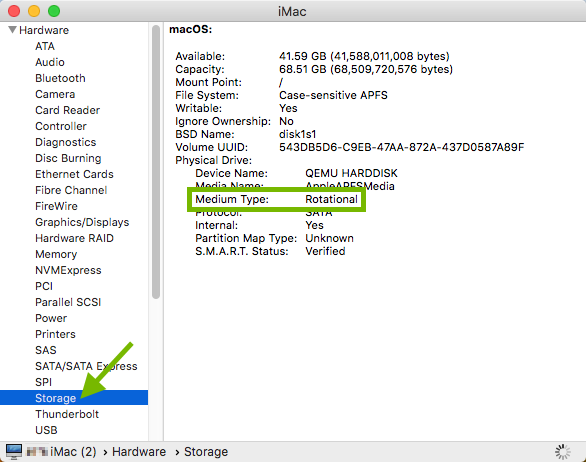
Task: Open SPI in the sidebar
Action: click(43, 382)
